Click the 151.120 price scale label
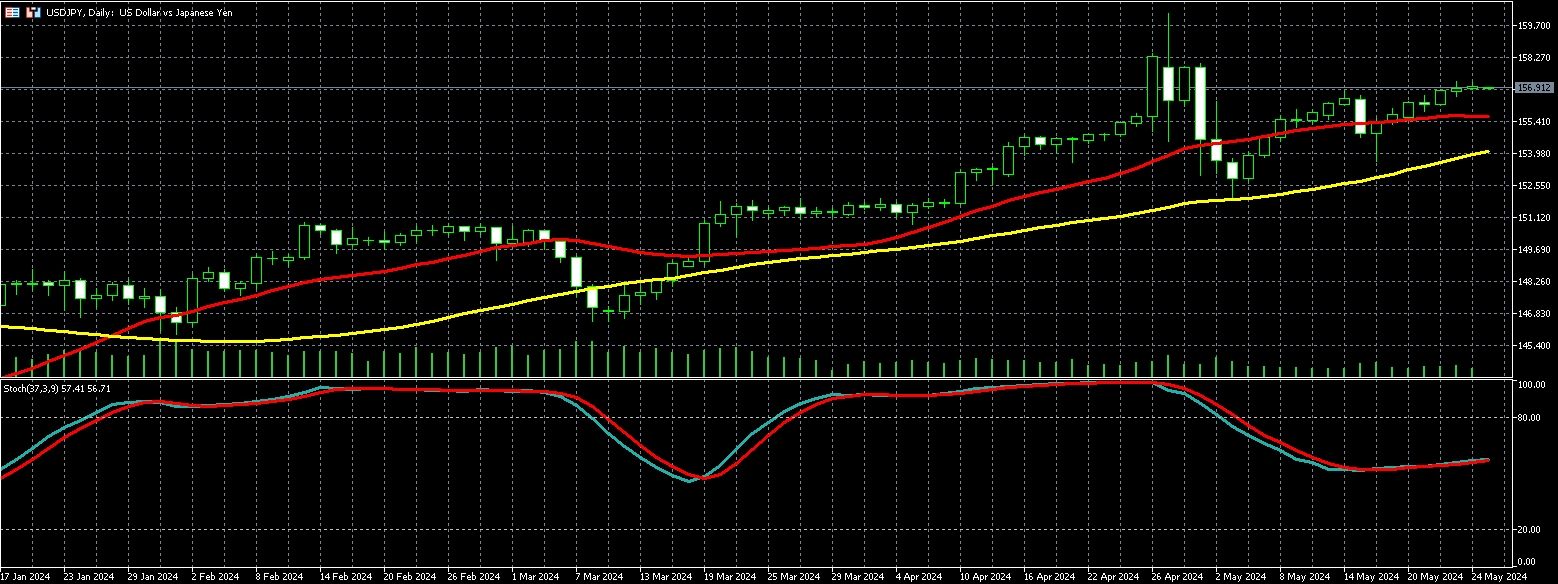 (x=1534, y=217)
